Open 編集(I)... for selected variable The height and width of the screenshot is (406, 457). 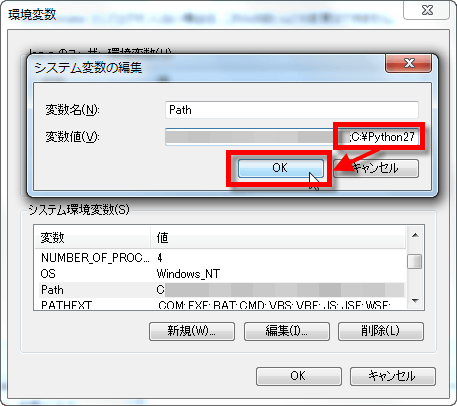click(287, 331)
